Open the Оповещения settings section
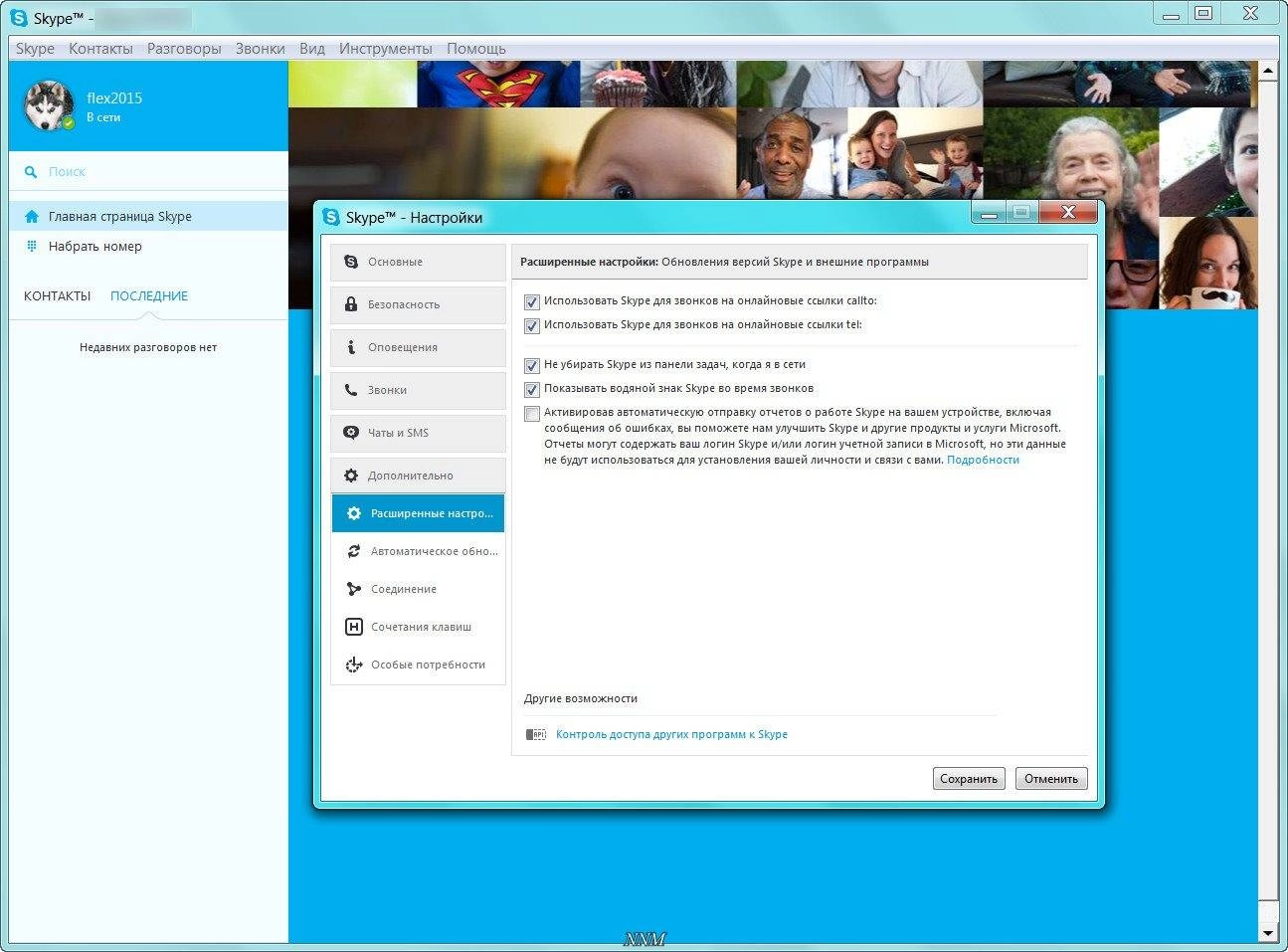The height and width of the screenshot is (952, 1288). tap(418, 347)
